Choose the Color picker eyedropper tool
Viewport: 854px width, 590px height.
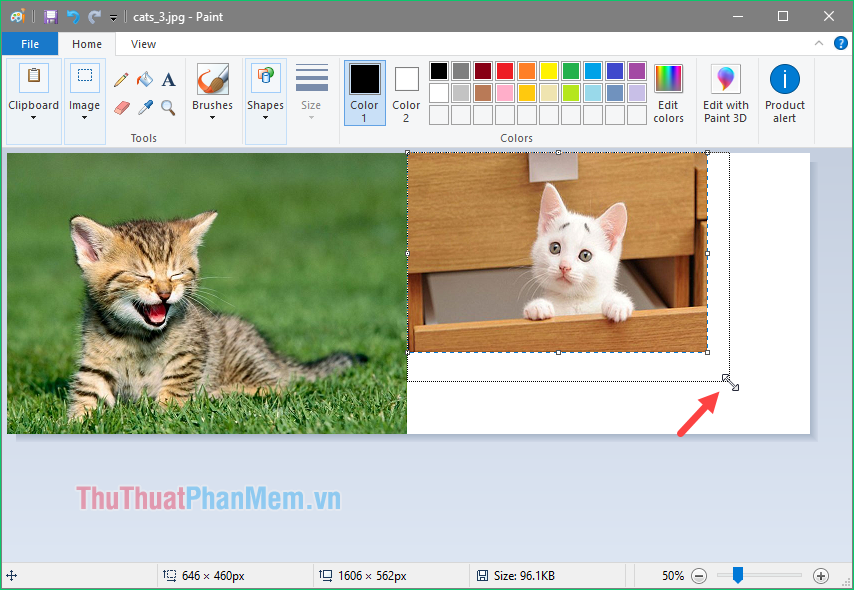pyautogui.click(x=145, y=108)
